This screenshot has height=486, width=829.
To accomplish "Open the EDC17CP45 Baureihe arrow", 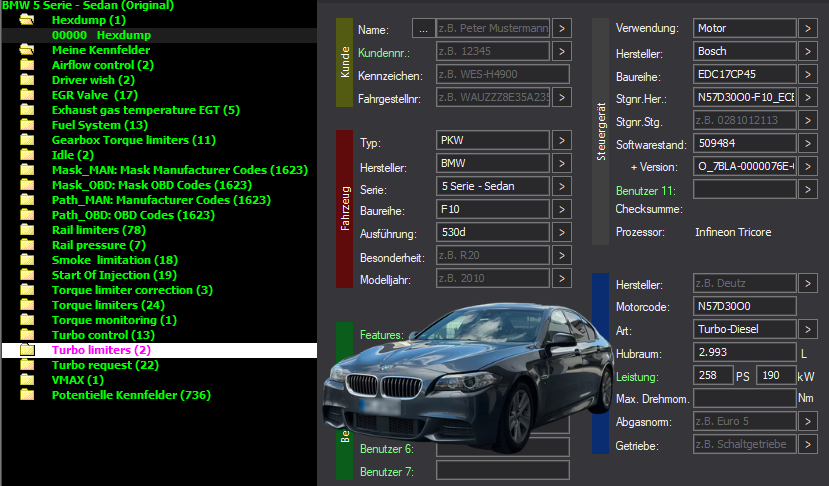I will coord(808,75).
